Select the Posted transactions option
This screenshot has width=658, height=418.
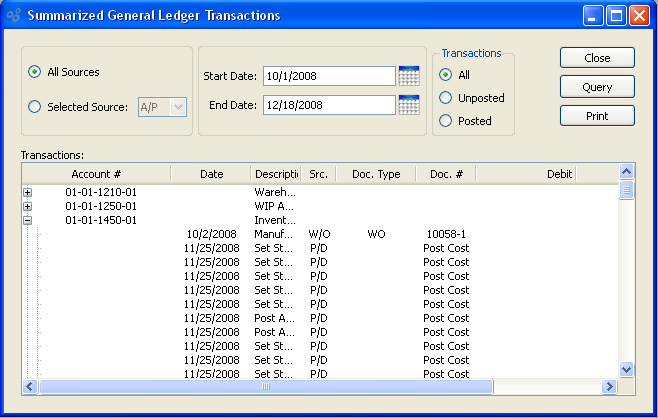(x=446, y=121)
